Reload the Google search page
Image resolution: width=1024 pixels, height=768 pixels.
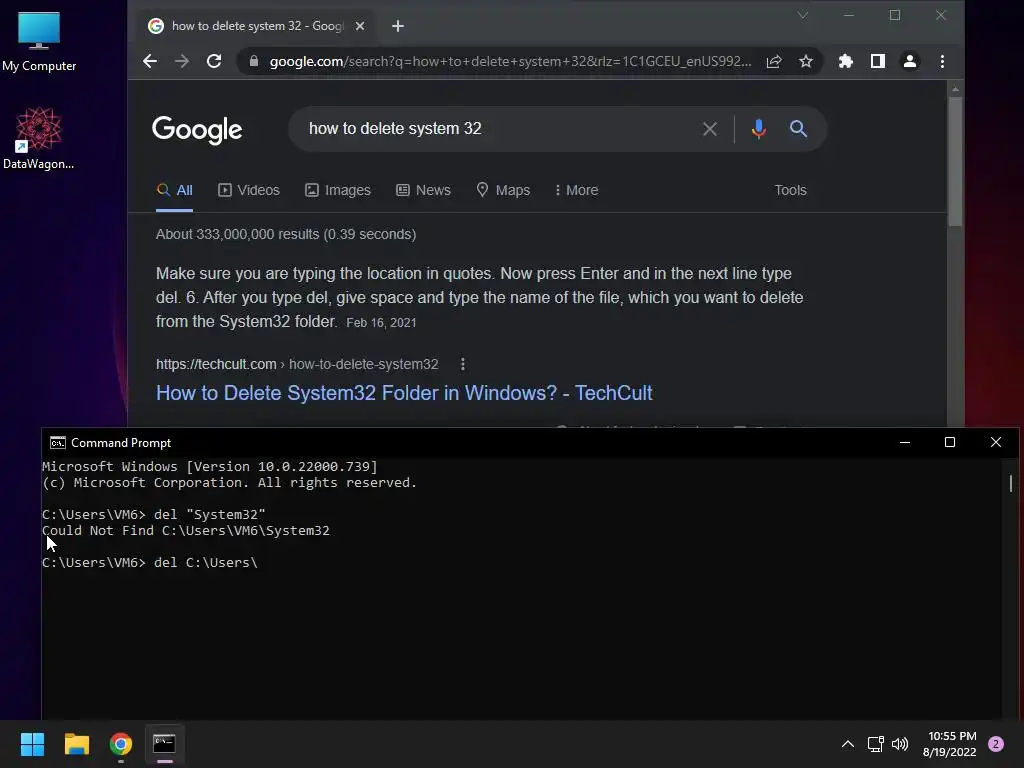214,61
